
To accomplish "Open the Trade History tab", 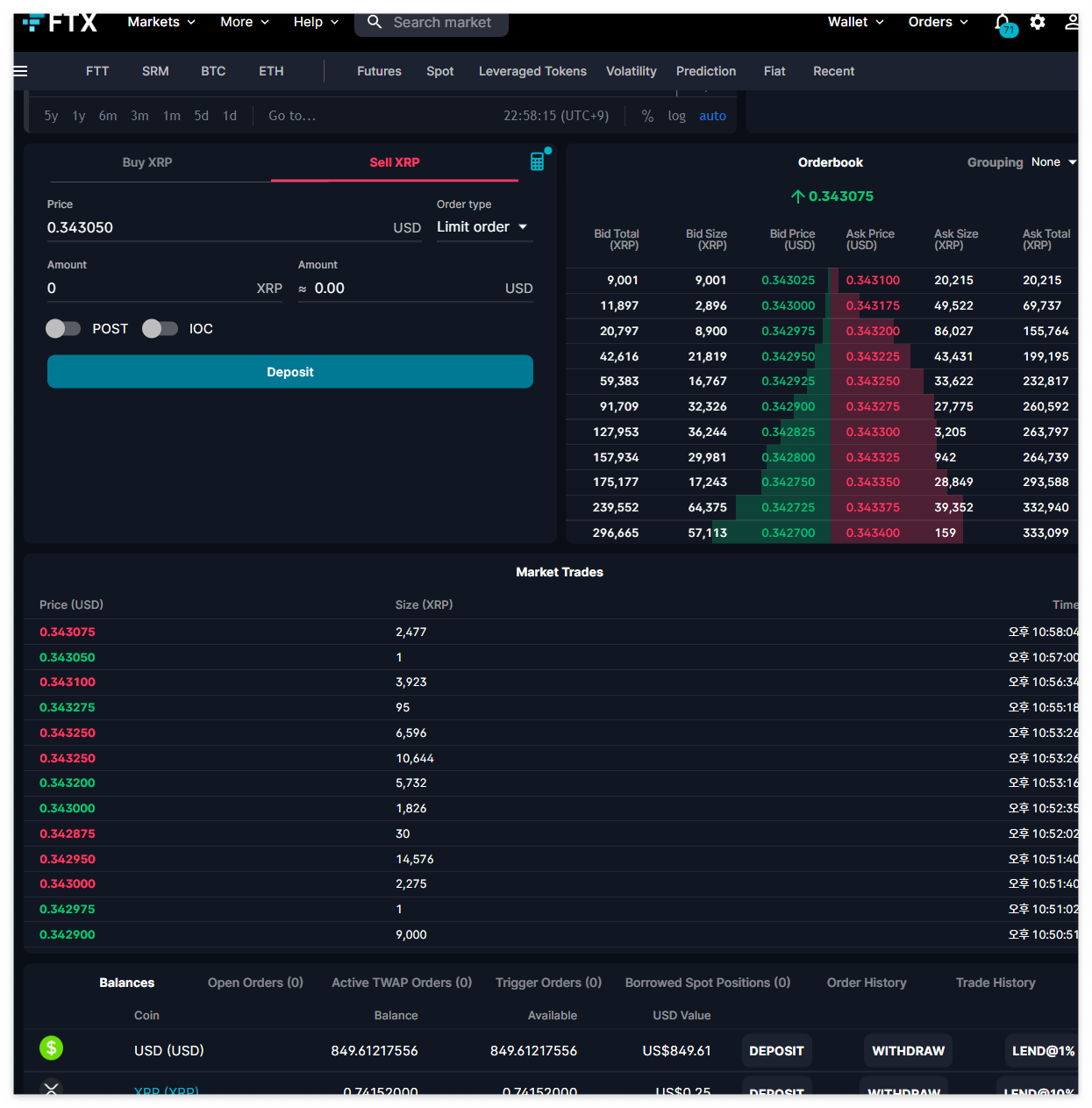I will 996,983.
